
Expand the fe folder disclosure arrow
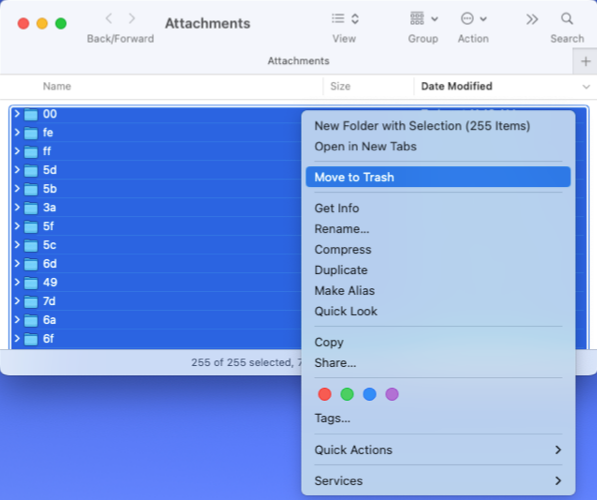pyautogui.click(x=17, y=132)
